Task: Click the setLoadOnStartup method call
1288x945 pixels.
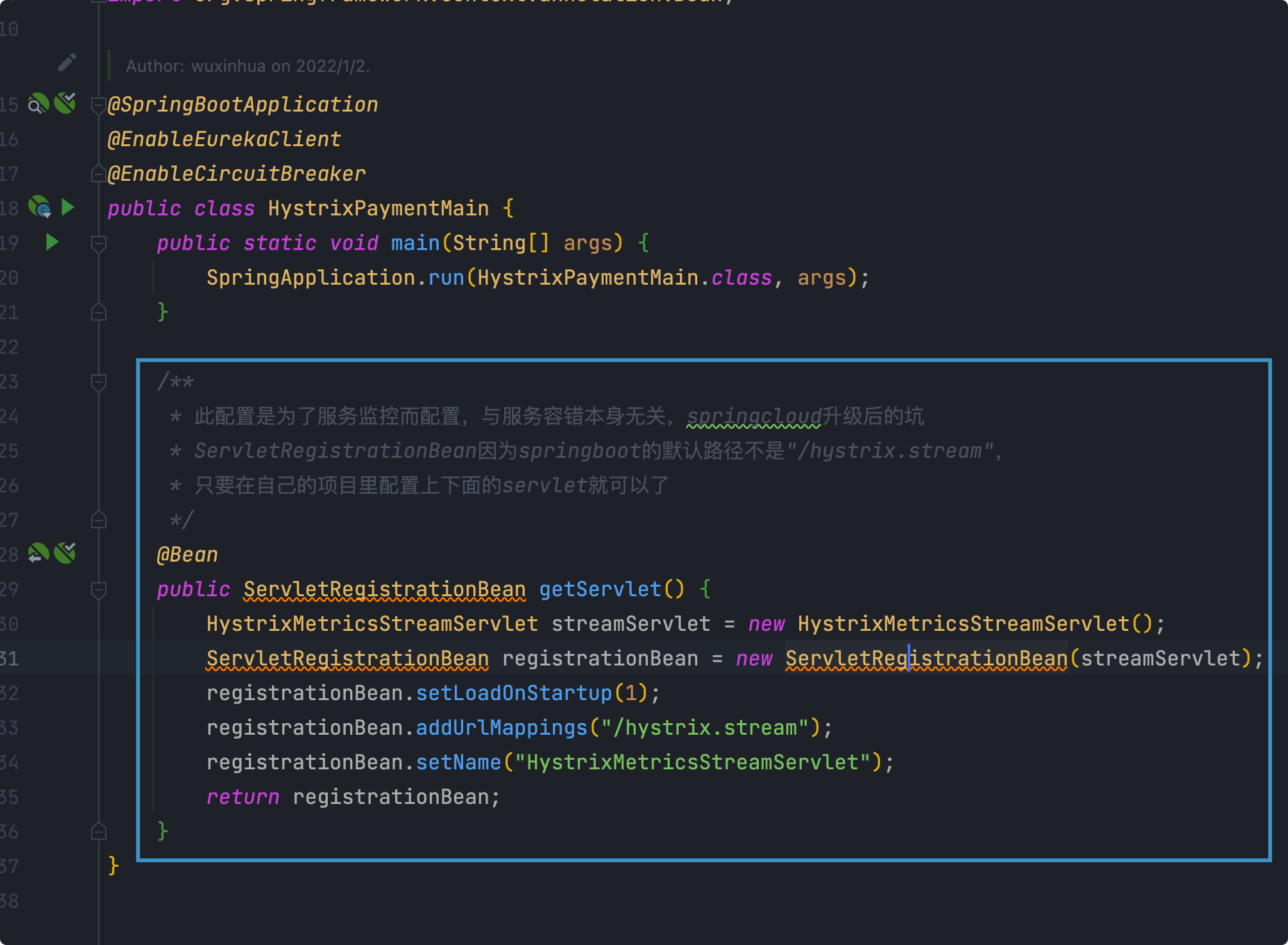Action: click(x=514, y=693)
